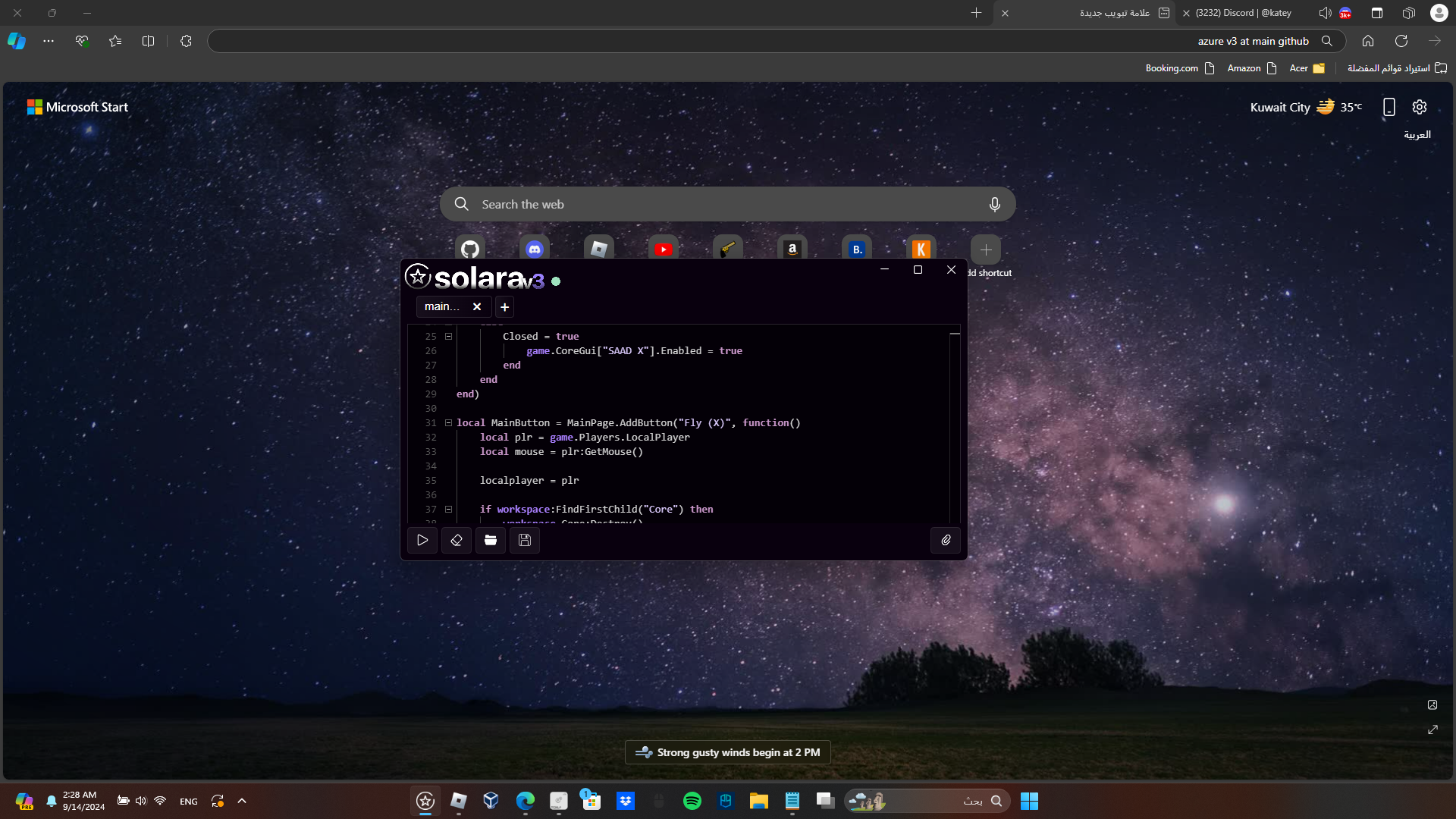
Task: Open the Discord shortcut tile
Action: click(535, 249)
